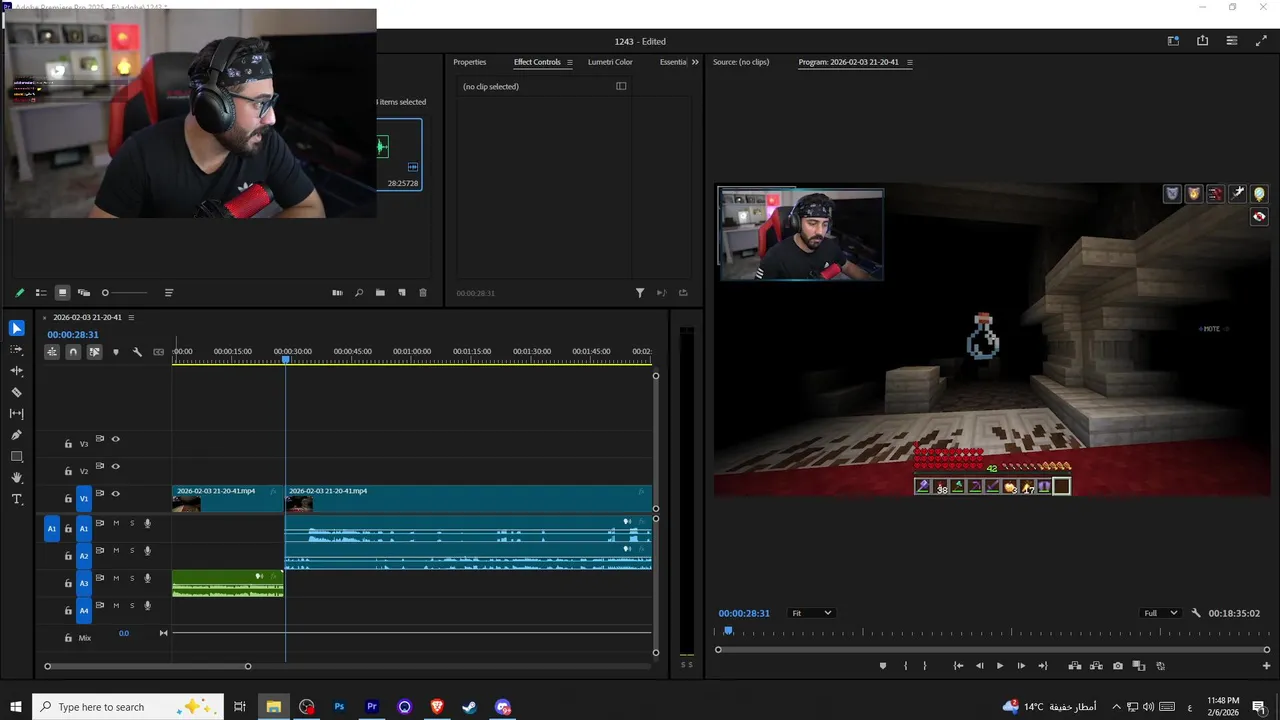Toggle V3 track output eye

(x=115, y=439)
